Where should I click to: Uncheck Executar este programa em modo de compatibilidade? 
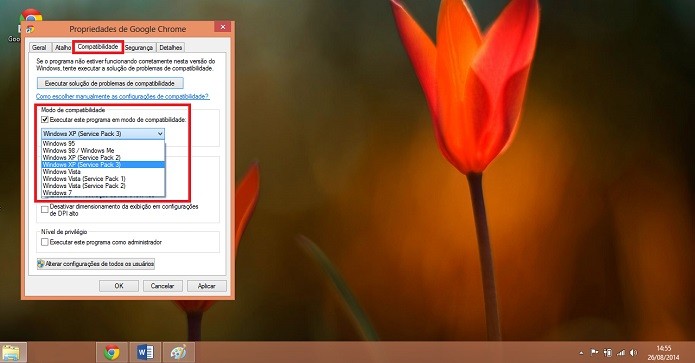coord(45,120)
